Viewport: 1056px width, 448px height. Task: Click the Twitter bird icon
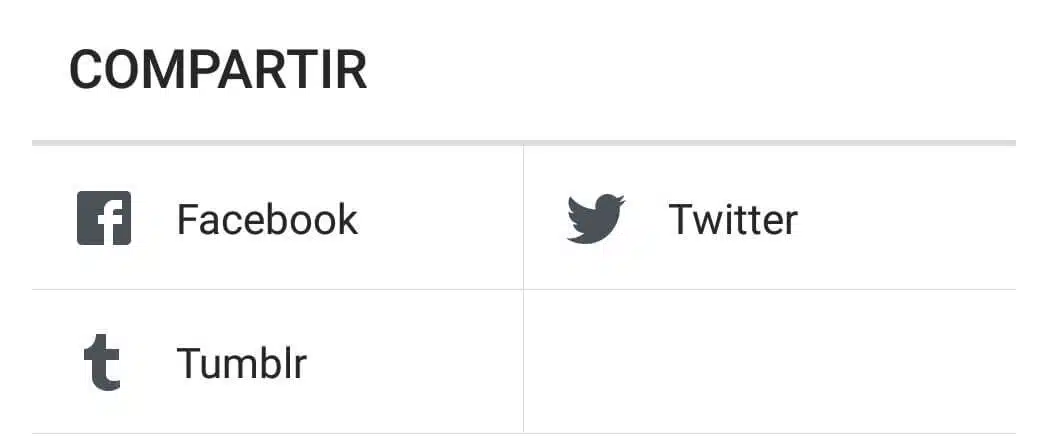click(x=596, y=218)
